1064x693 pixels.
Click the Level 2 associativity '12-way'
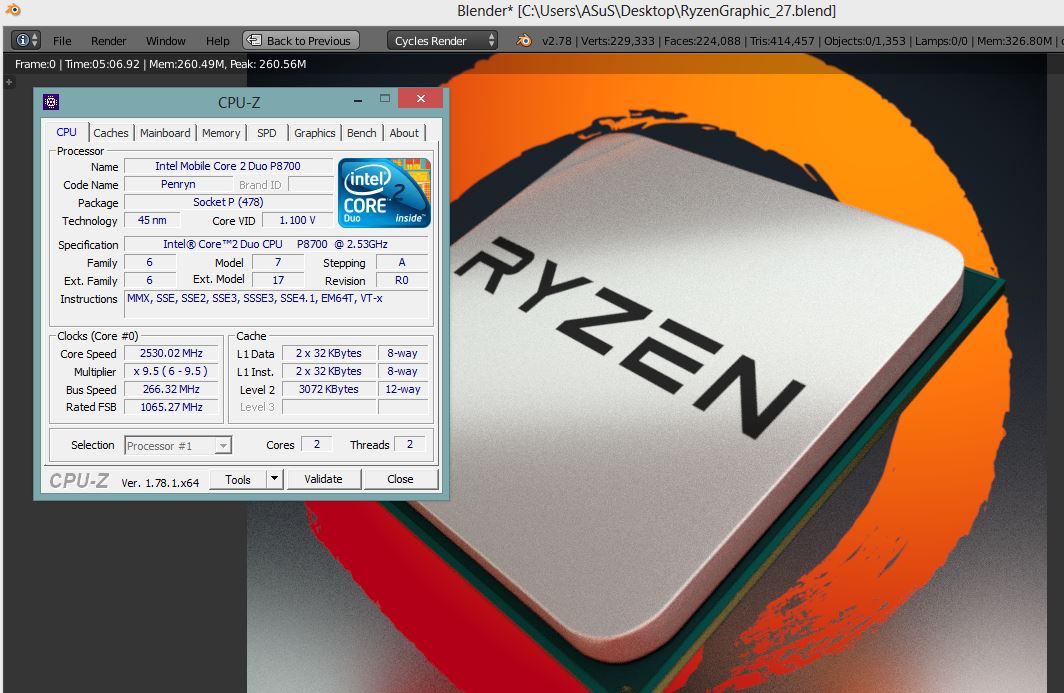pyautogui.click(x=403, y=390)
